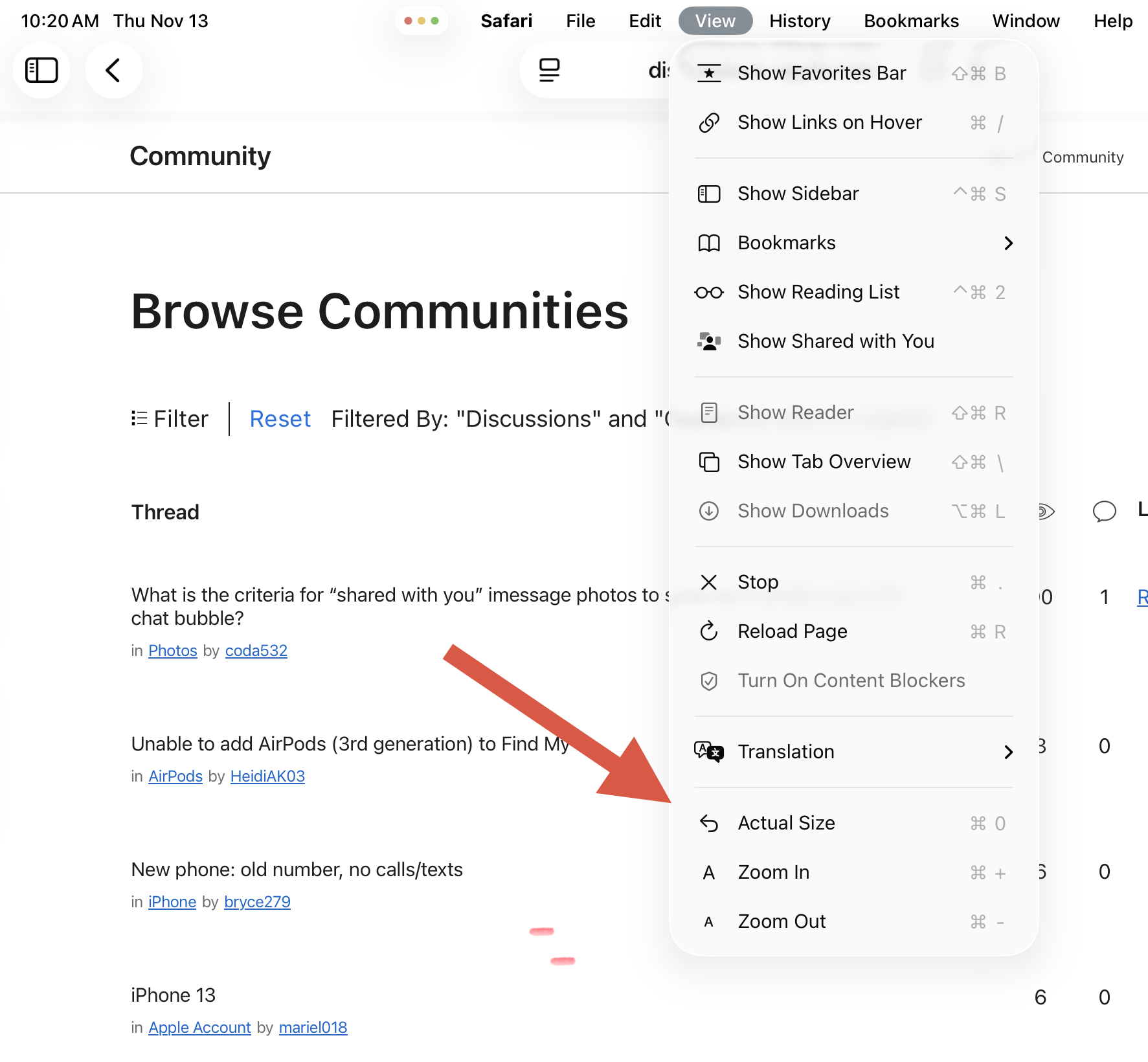Go back with the back arrow button
The width and height of the screenshot is (1148, 1062).
pyautogui.click(x=113, y=70)
